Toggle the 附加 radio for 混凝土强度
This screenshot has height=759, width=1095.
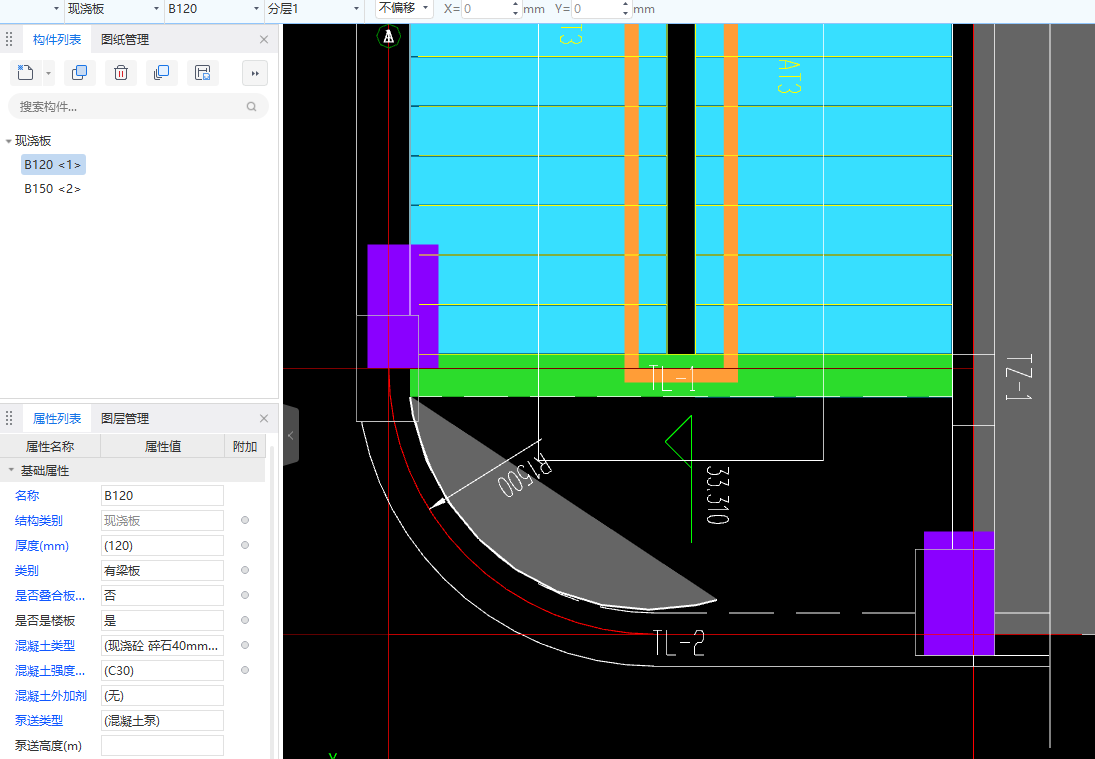click(x=245, y=670)
